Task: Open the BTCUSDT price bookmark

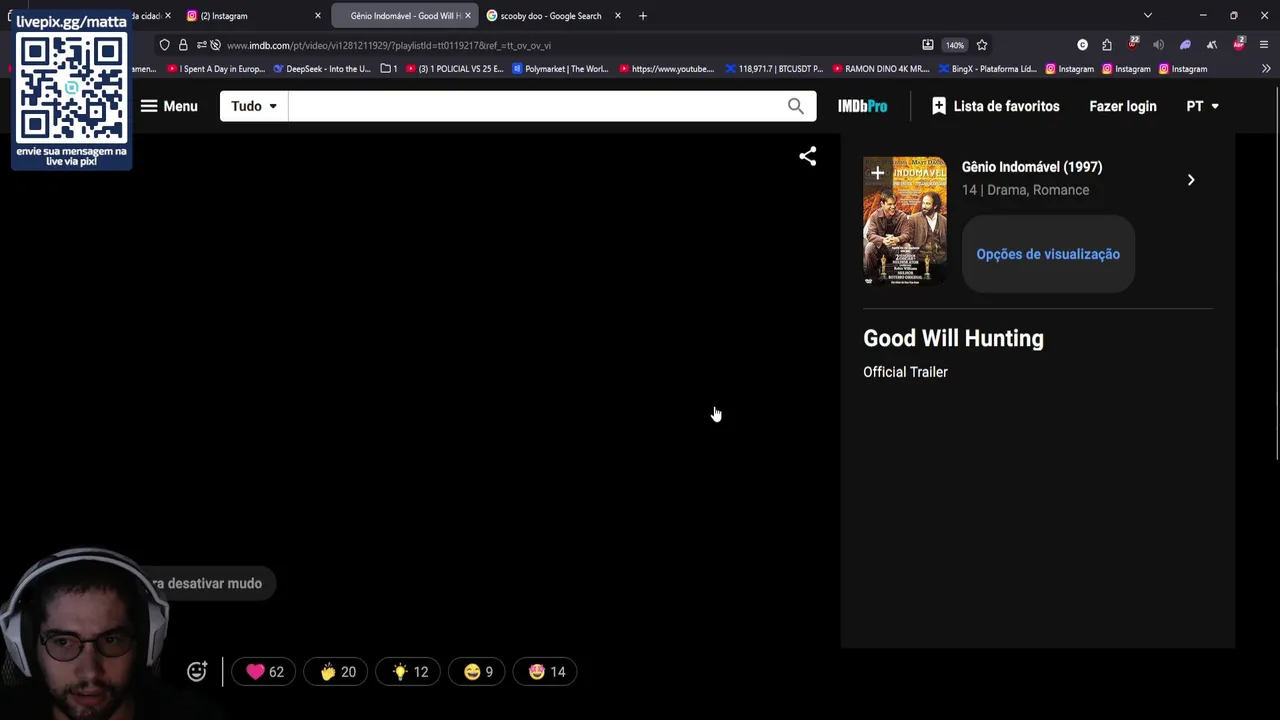Action: click(x=774, y=69)
